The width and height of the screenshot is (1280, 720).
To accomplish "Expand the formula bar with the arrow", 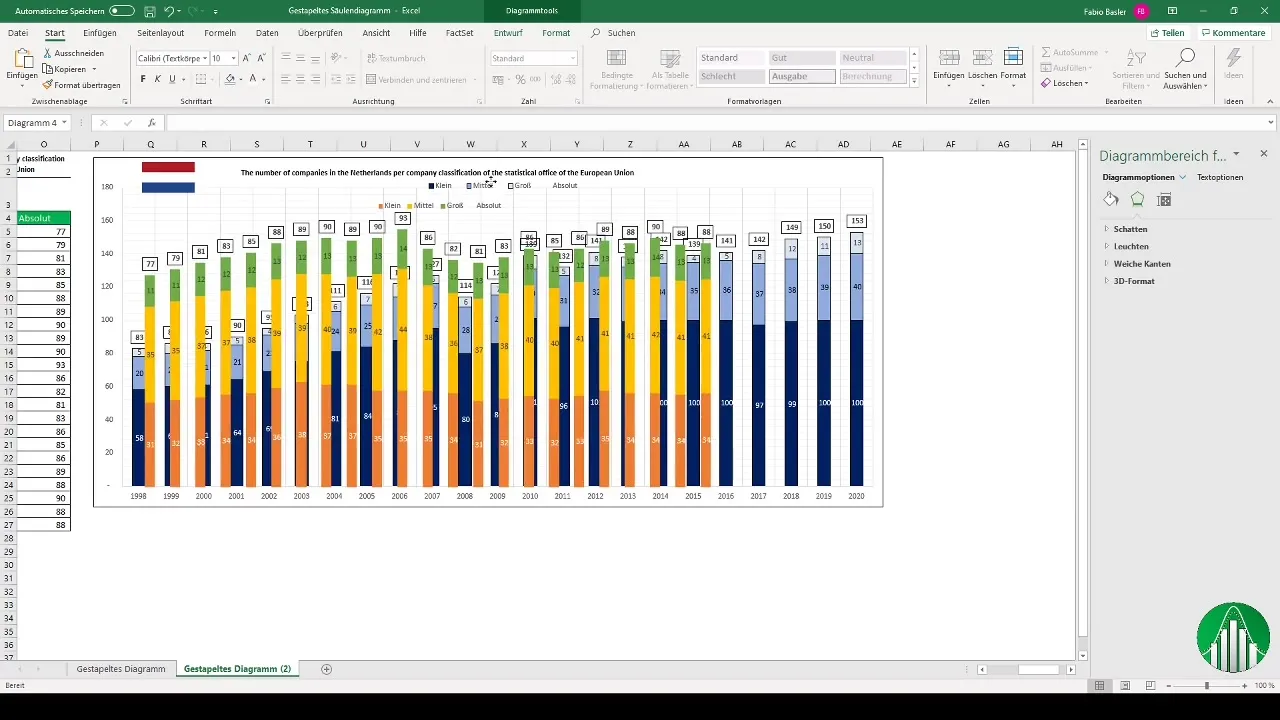I will coord(1271,123).
